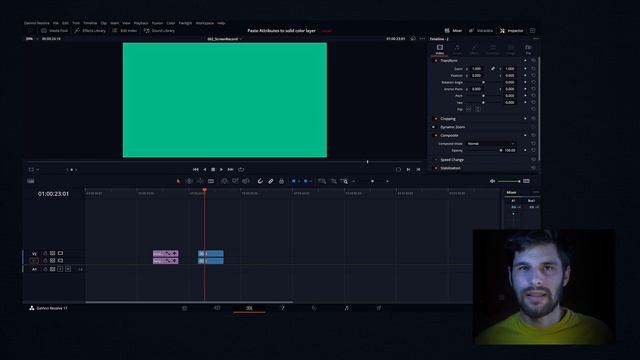Open the Media Pool panel
Viewport: 640px width, 360px height.
(x=54, y=31)
